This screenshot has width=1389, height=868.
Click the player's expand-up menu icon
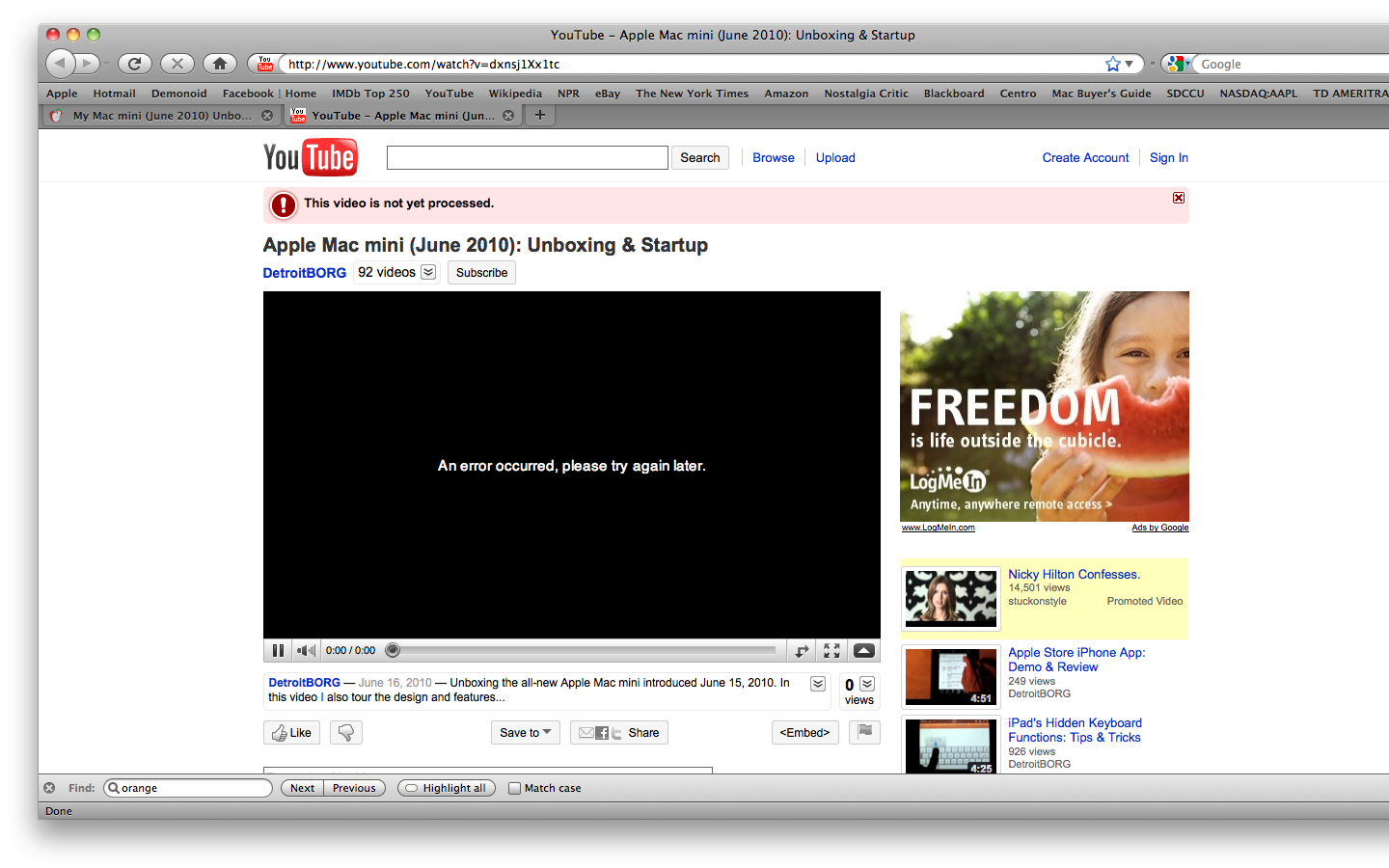pyautogui.click(x=864, y=650)
